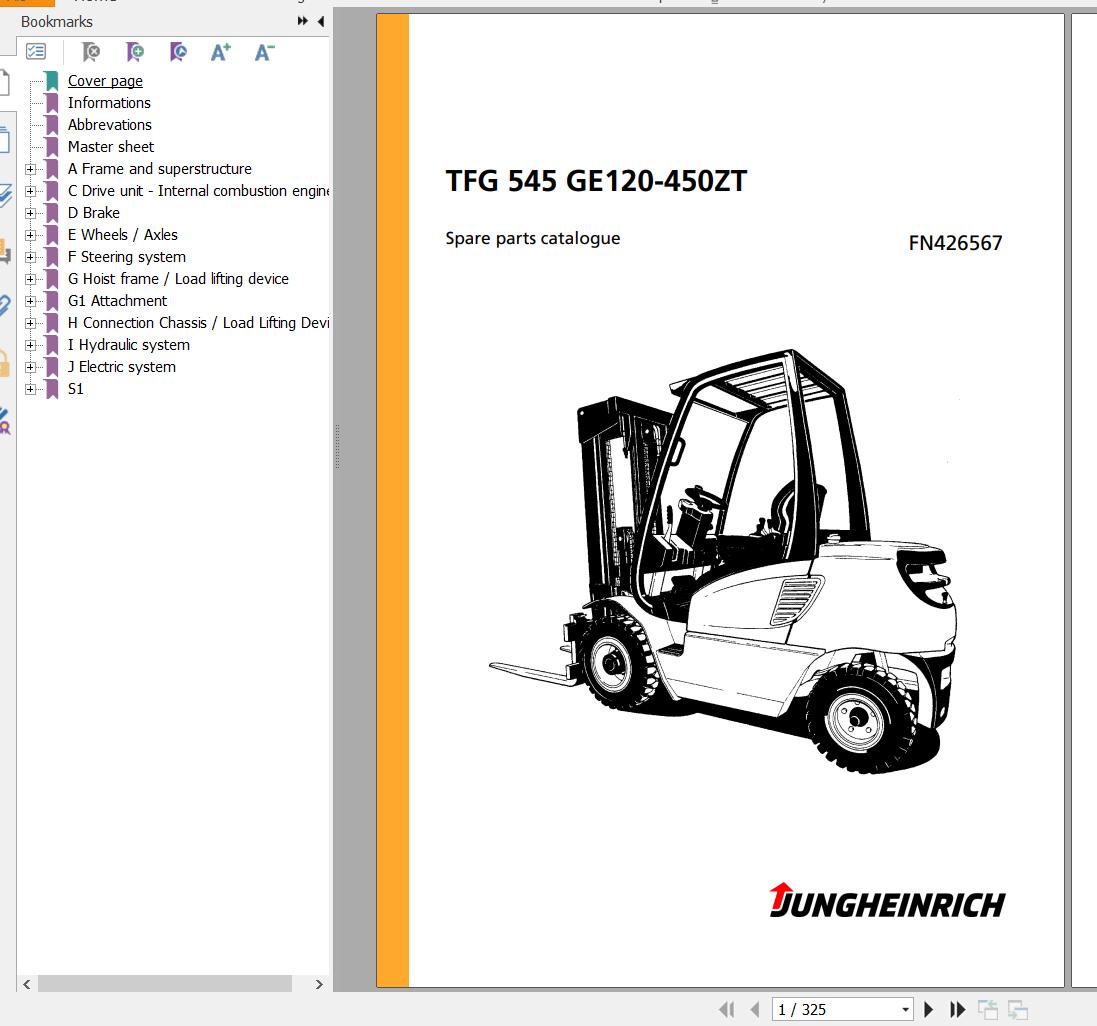Image resolution: width=1097 pixels, height=1026 pixels.
Task: Go to the next page arrow
Action: (x=929, y=1010)
